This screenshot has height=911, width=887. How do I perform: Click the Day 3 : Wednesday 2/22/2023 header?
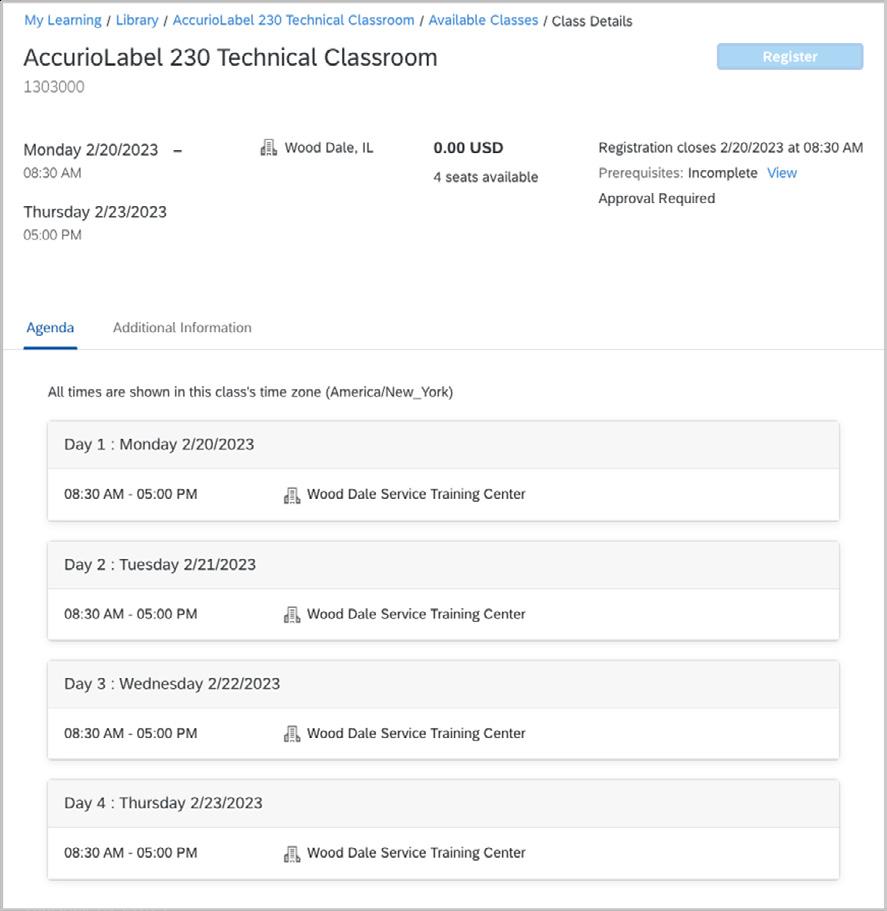point(172,684)
